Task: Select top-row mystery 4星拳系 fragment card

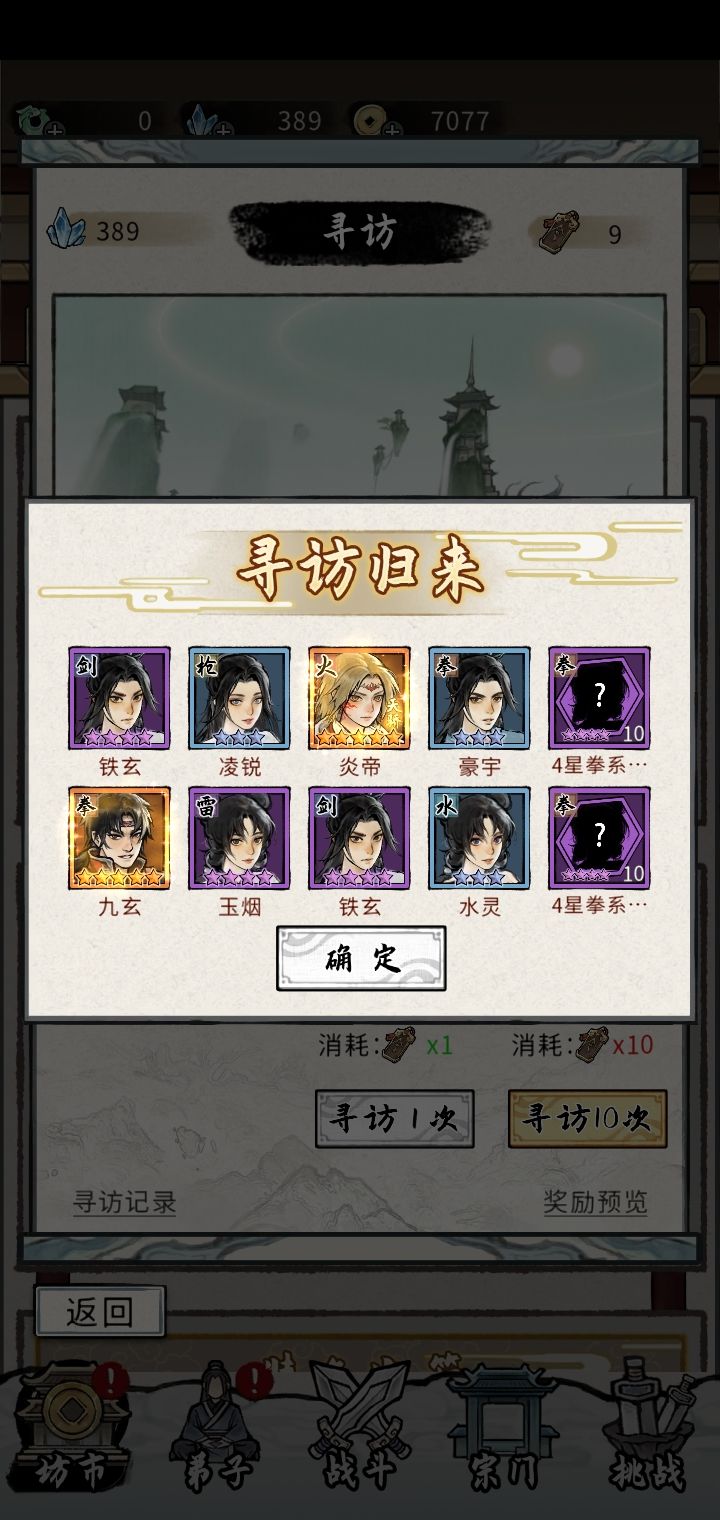Action: coord(599,698)
